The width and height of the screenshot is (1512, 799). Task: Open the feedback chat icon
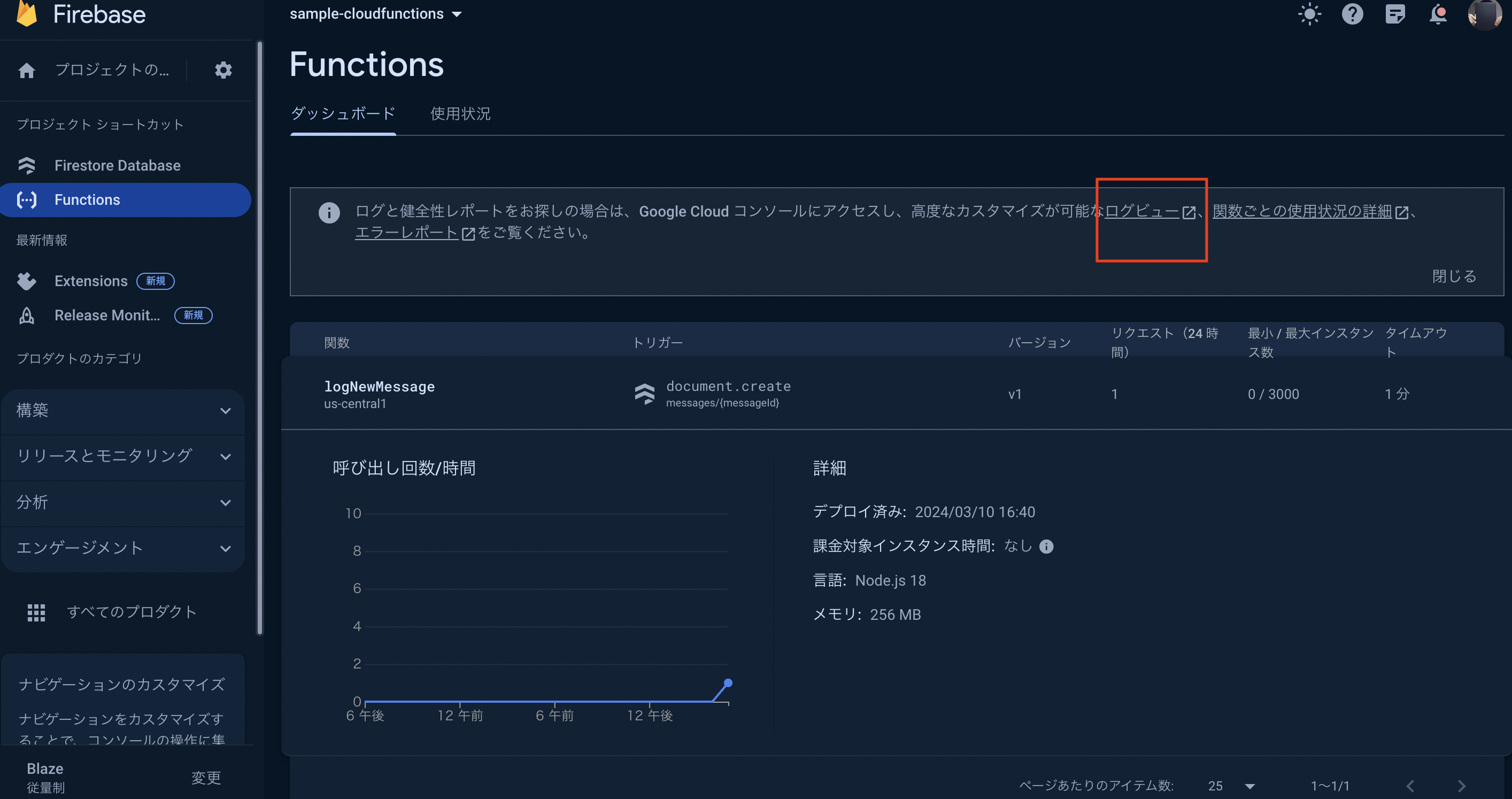[x=1395, y=14]
